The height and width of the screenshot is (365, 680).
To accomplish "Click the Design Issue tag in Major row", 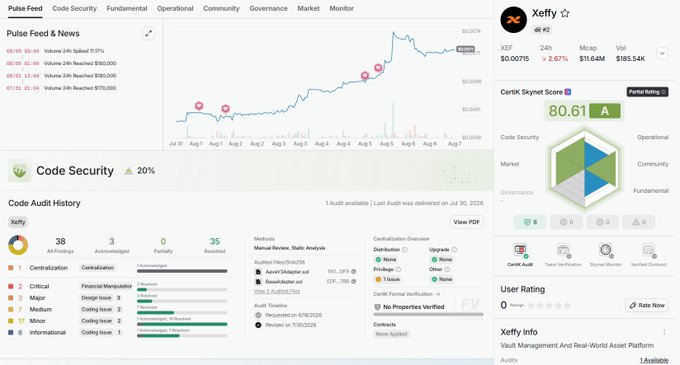I will (96, 298).
